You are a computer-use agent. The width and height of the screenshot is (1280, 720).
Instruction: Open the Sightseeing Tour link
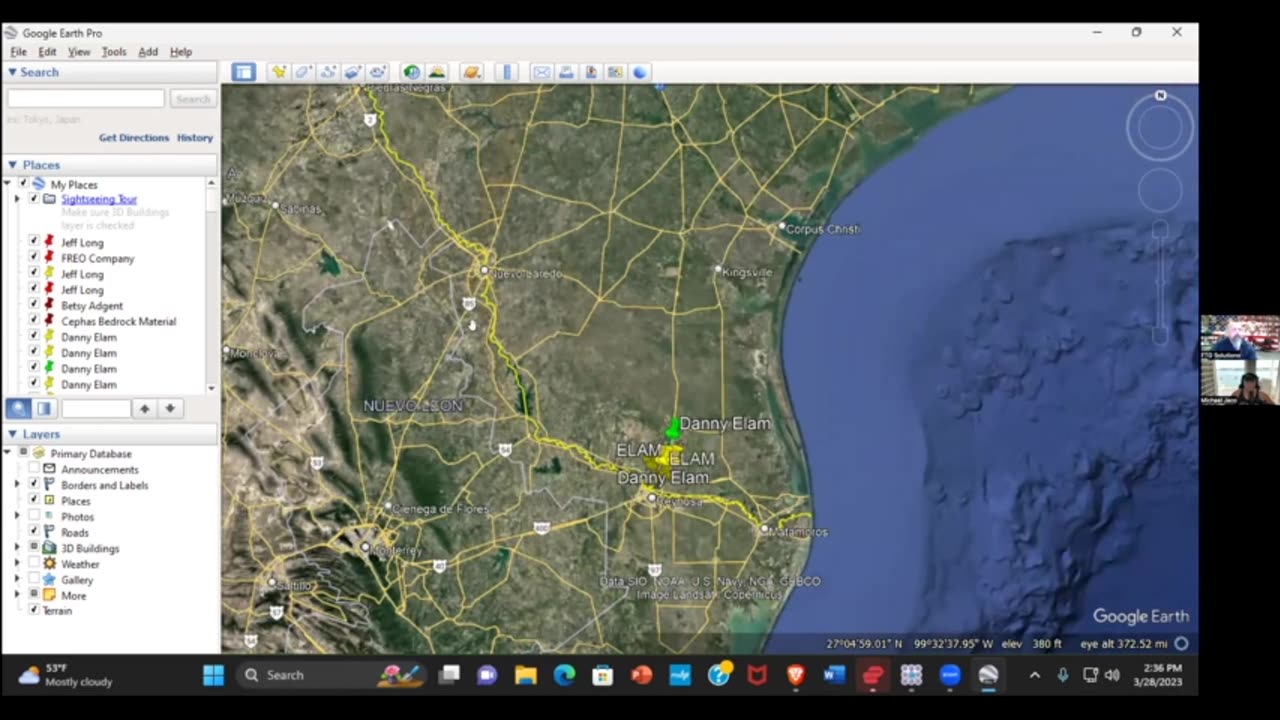point(99,199)
